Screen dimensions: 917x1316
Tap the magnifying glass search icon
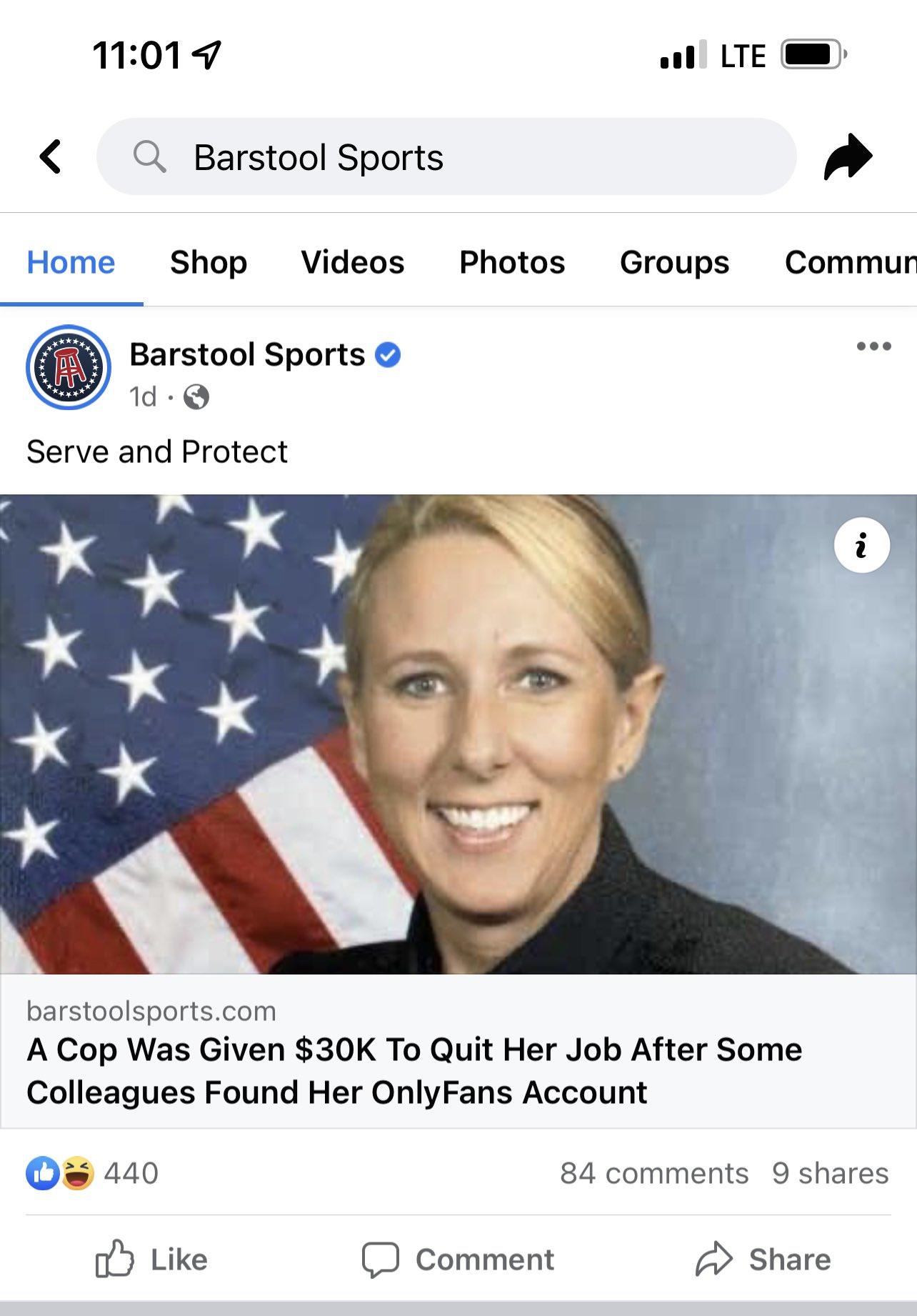(x=149, y=156)
